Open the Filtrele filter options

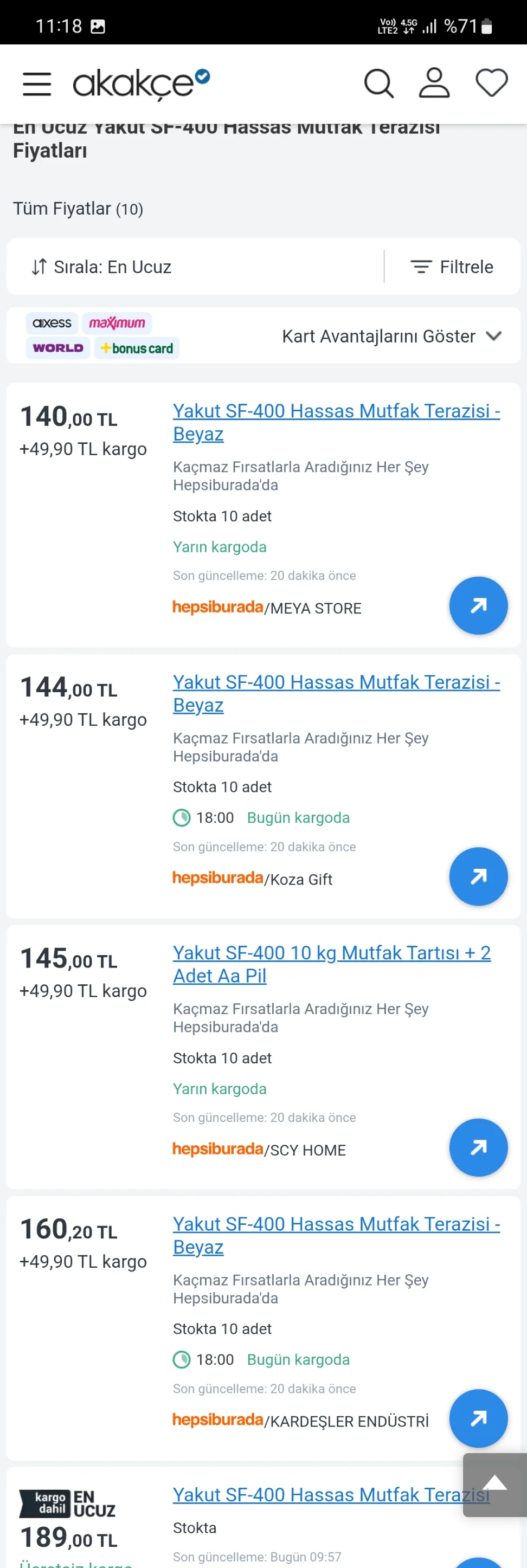pos(452,267)
